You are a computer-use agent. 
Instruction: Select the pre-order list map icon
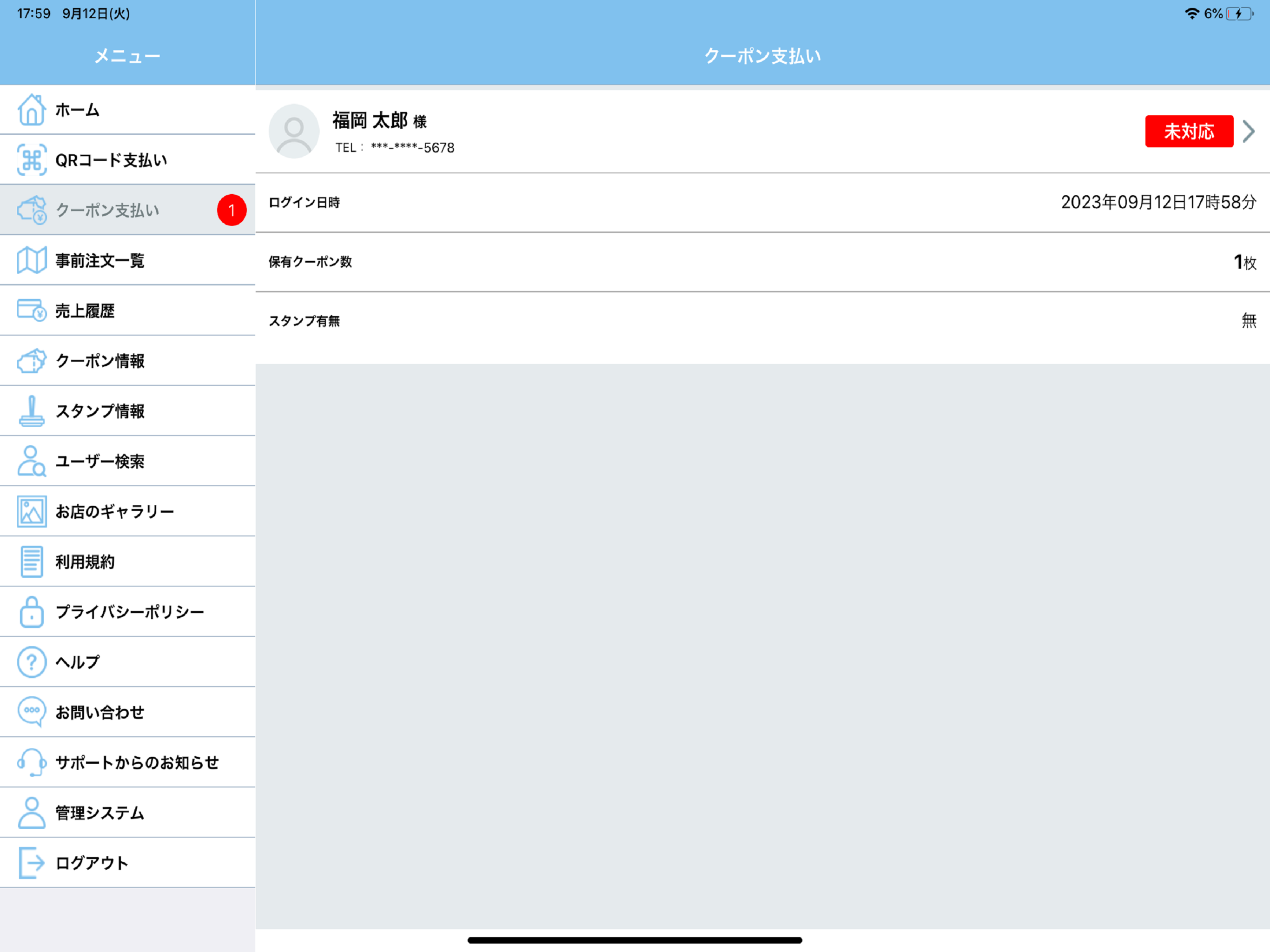click(32, 260)
